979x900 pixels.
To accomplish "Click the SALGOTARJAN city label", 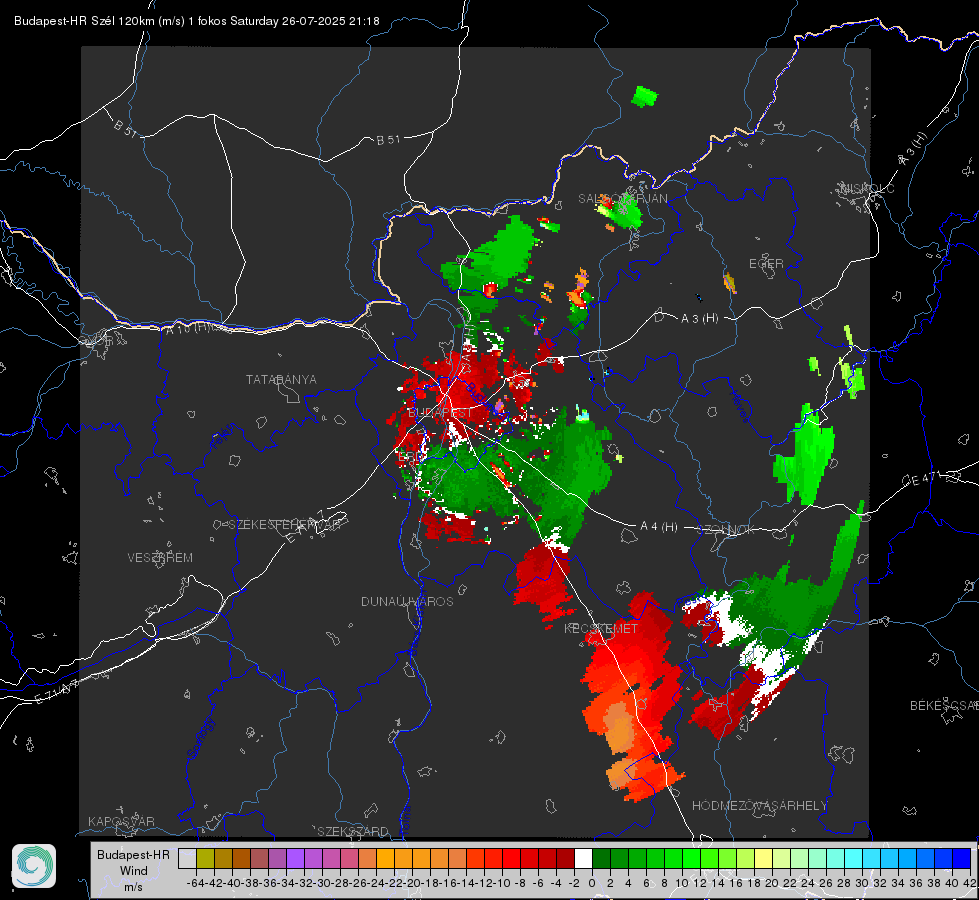I will coord(622,199).
